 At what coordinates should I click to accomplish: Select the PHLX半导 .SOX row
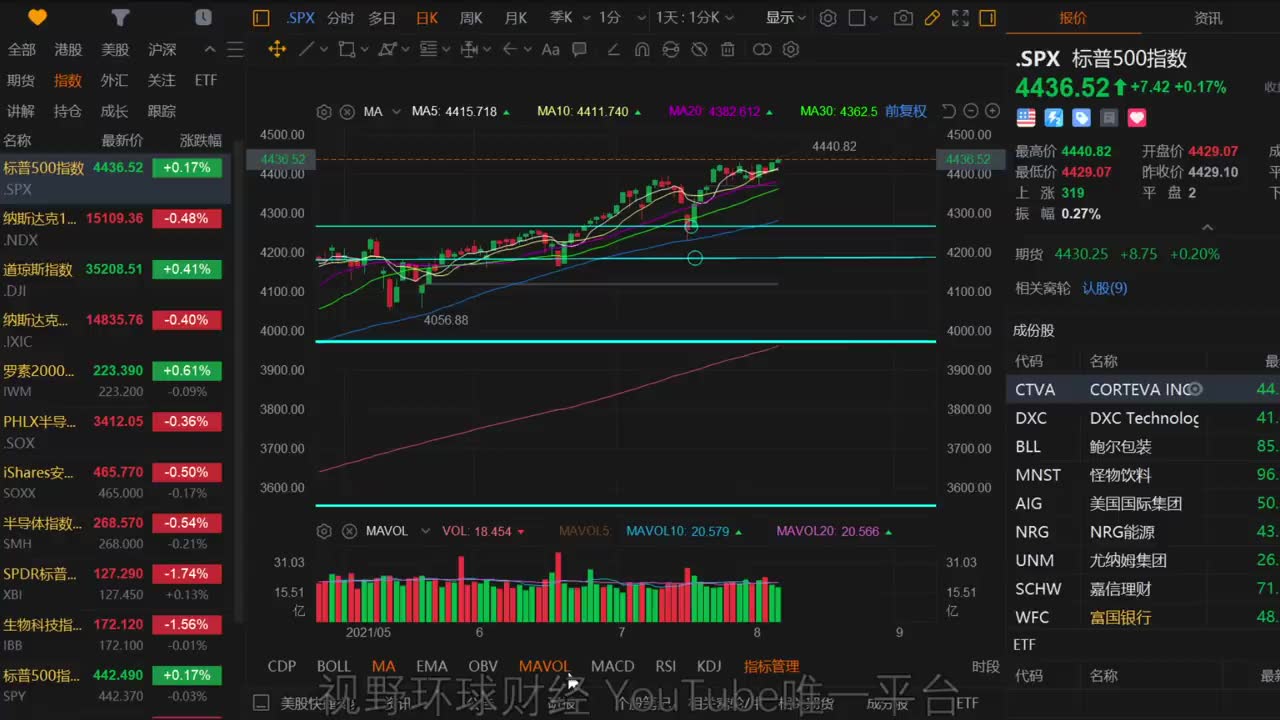pos(115,432)
